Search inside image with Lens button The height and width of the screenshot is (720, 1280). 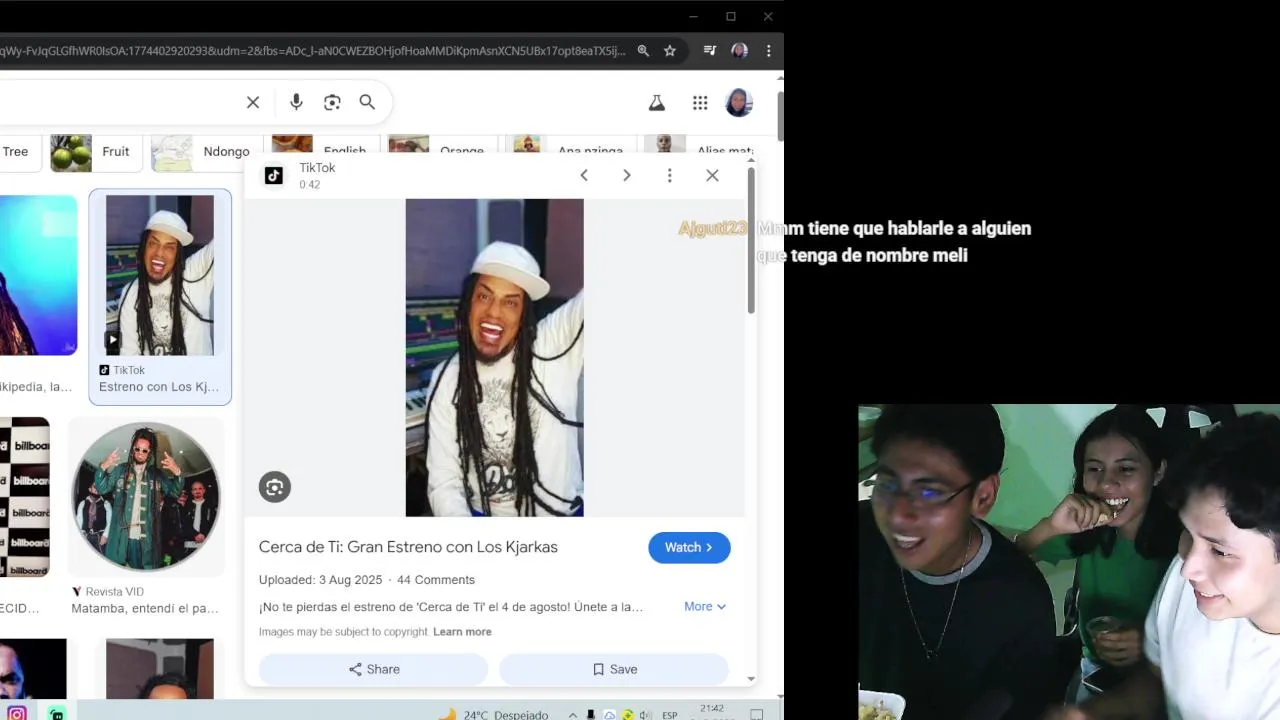[275, 487]
